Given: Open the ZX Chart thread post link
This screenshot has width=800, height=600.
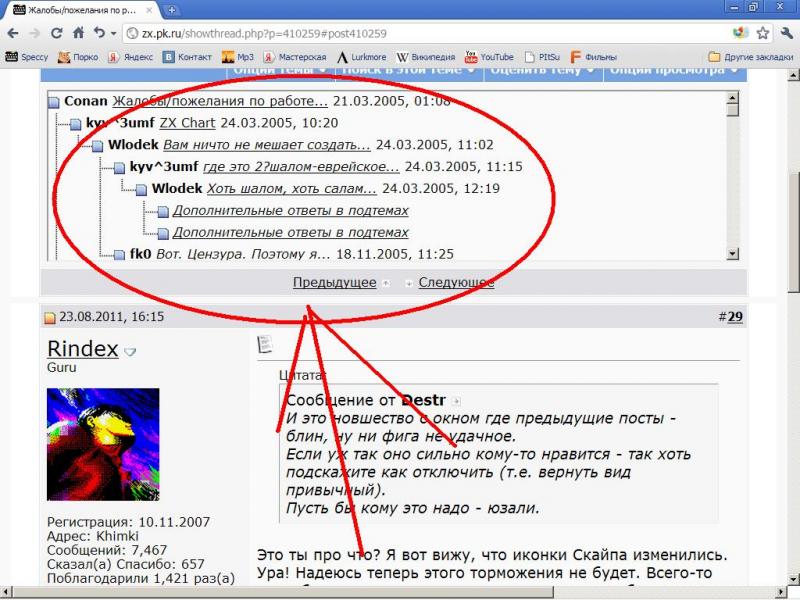Looking at the screenshot, I should 187,123.
